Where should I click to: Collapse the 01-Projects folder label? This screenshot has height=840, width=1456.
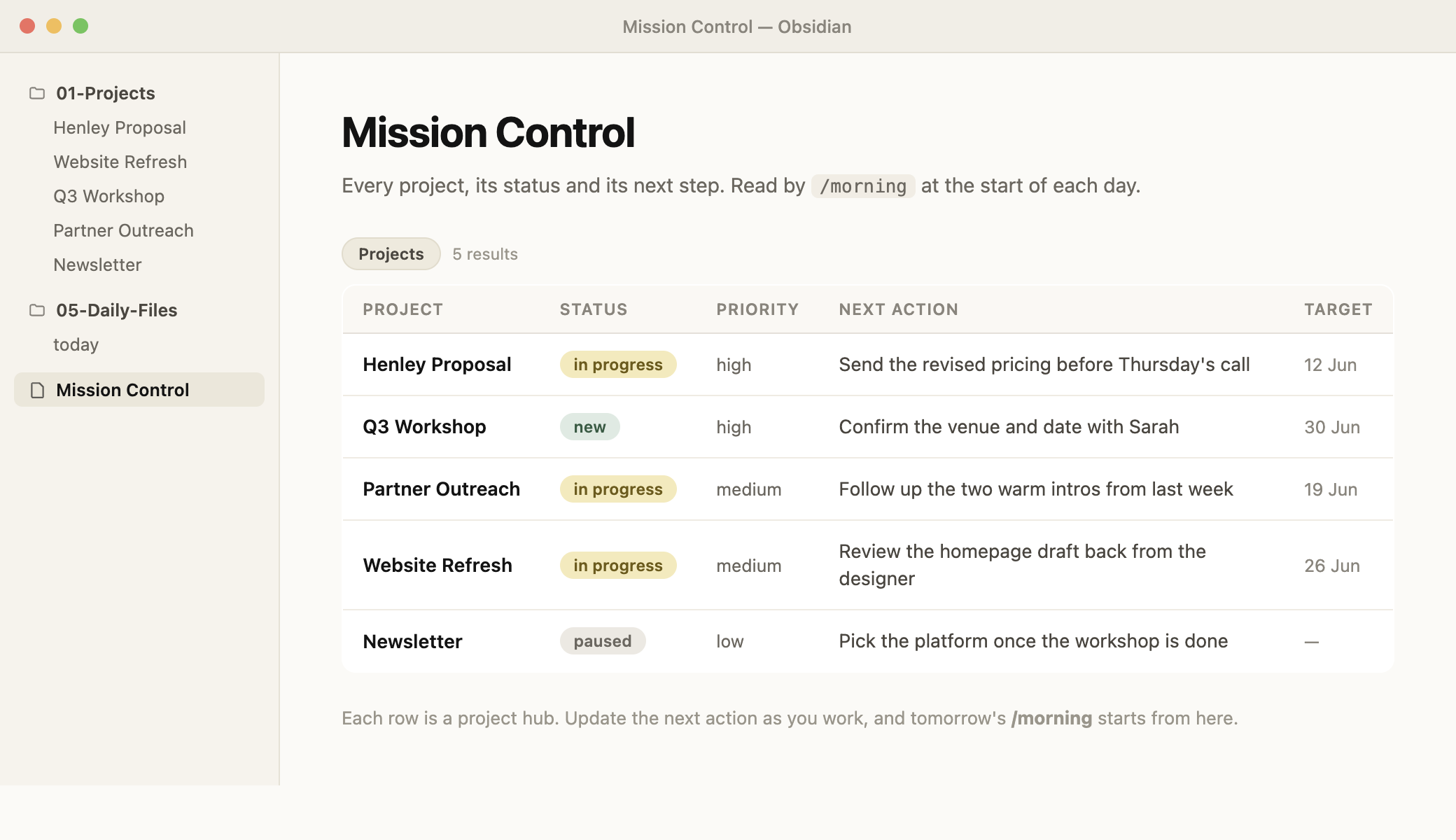click(106, 93)
